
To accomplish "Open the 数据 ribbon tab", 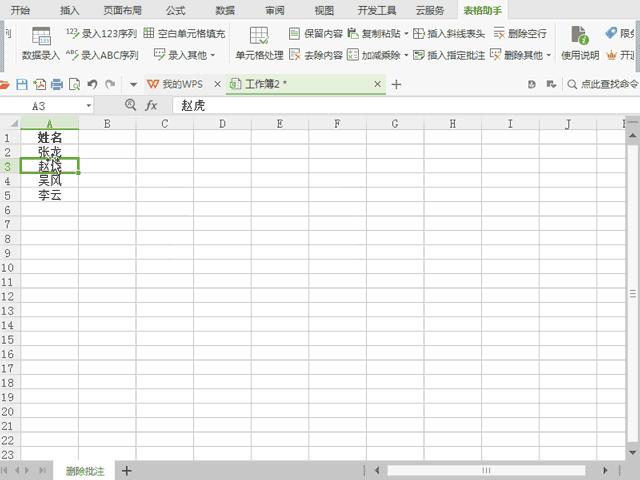I will click(225, 10).
